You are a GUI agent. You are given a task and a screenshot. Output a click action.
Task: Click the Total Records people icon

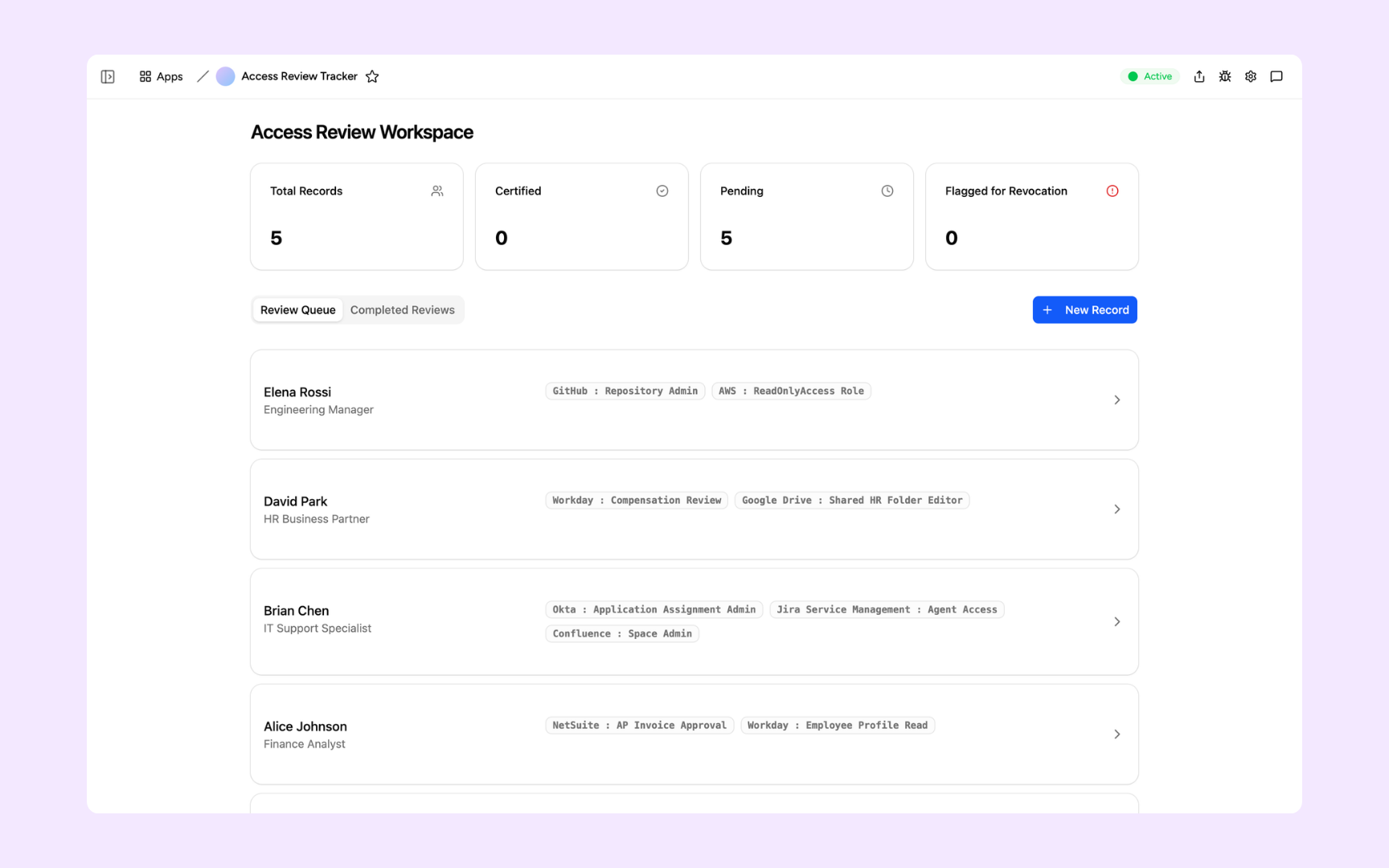coord(437,191)
